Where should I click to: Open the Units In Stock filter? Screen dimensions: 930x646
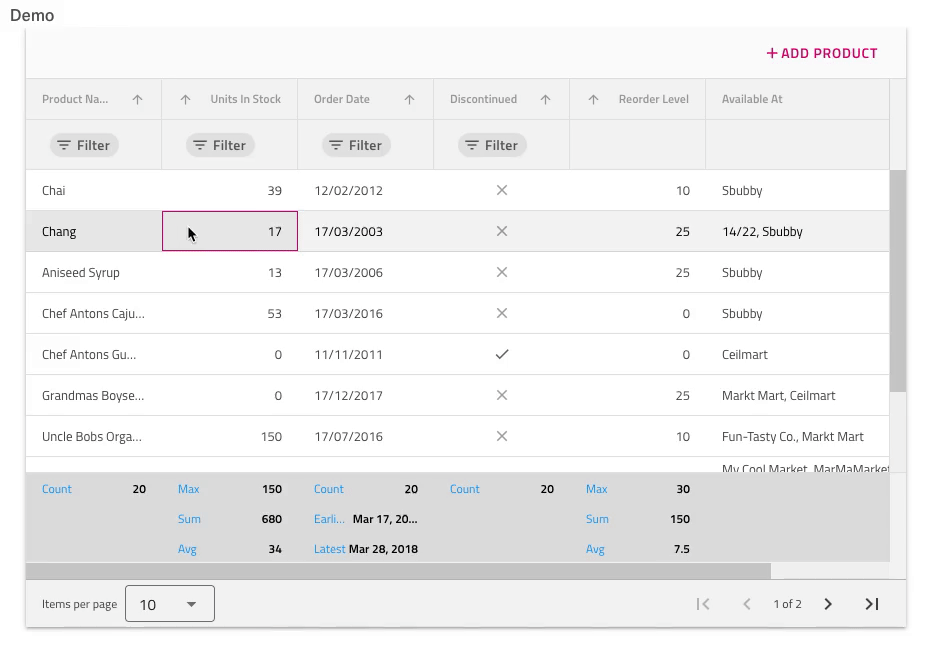(219, 145)
